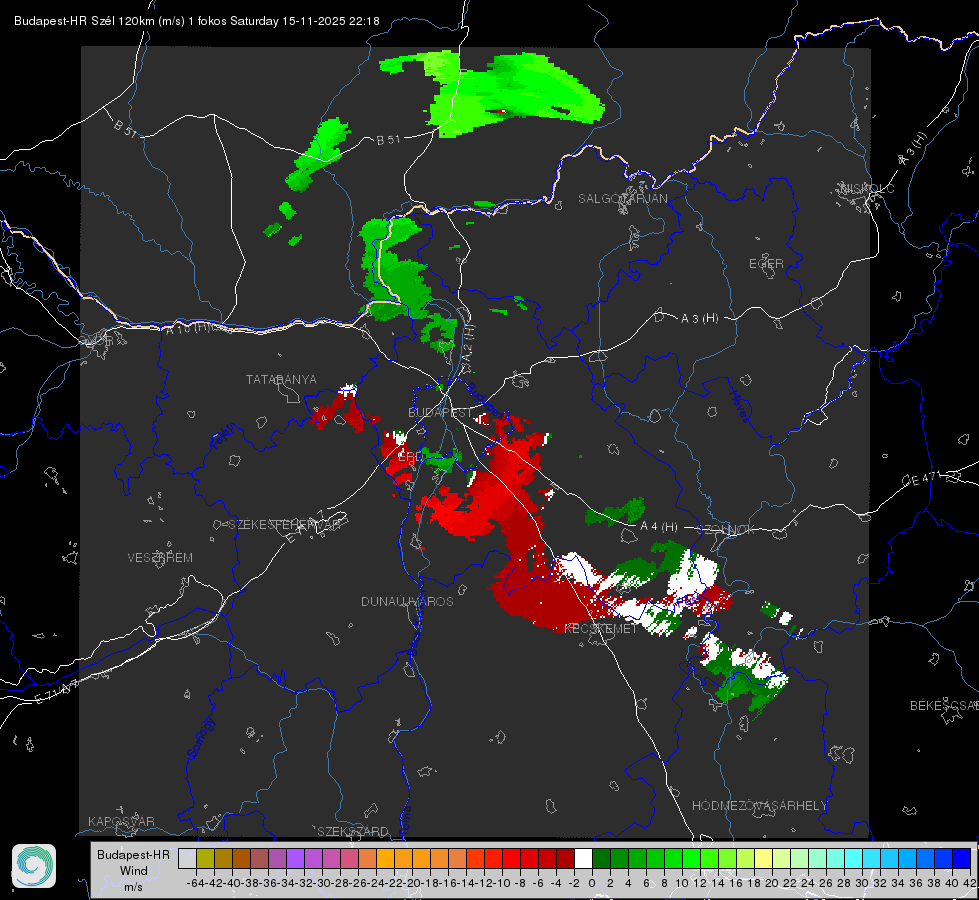Image resolution: width=979 pixels, height=900 pixels.
Task: Click the MISKOLC city label
Action: pyautogui.click(x=867, y=188)
